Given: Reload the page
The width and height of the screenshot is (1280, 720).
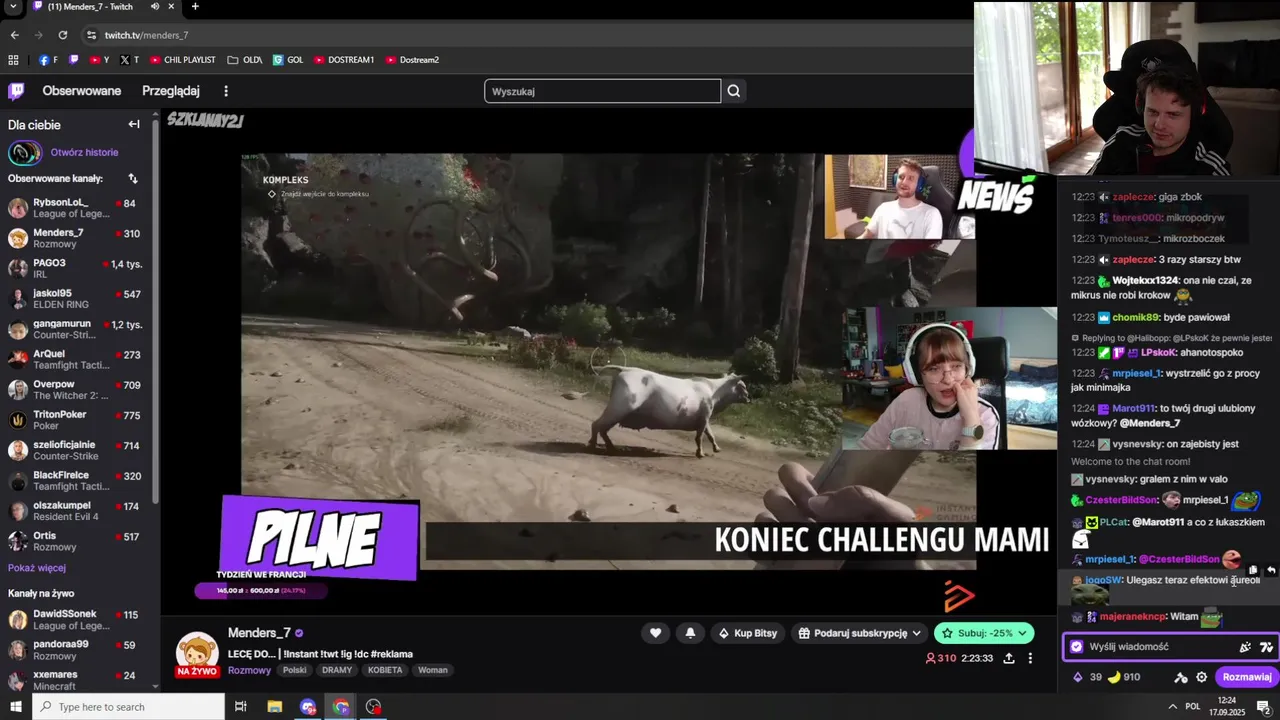Looking at the screenshot, I should (63, 35).
